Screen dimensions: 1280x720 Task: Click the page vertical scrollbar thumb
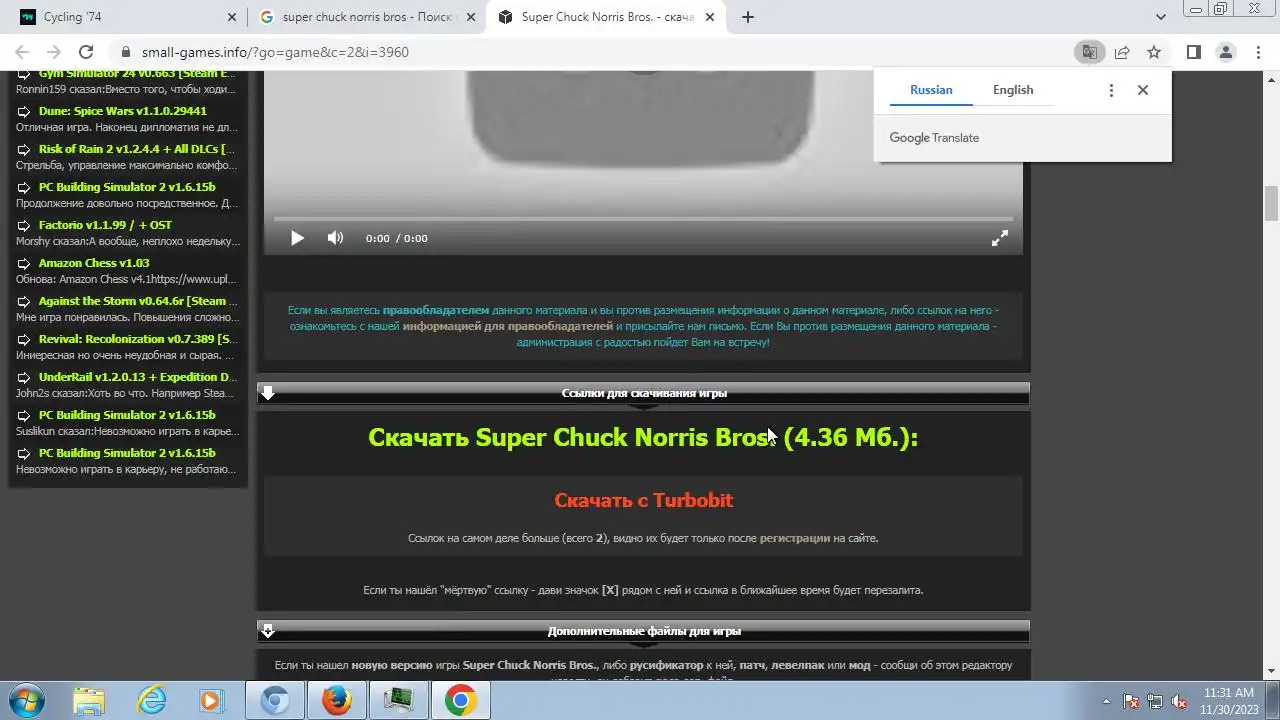1271,203
